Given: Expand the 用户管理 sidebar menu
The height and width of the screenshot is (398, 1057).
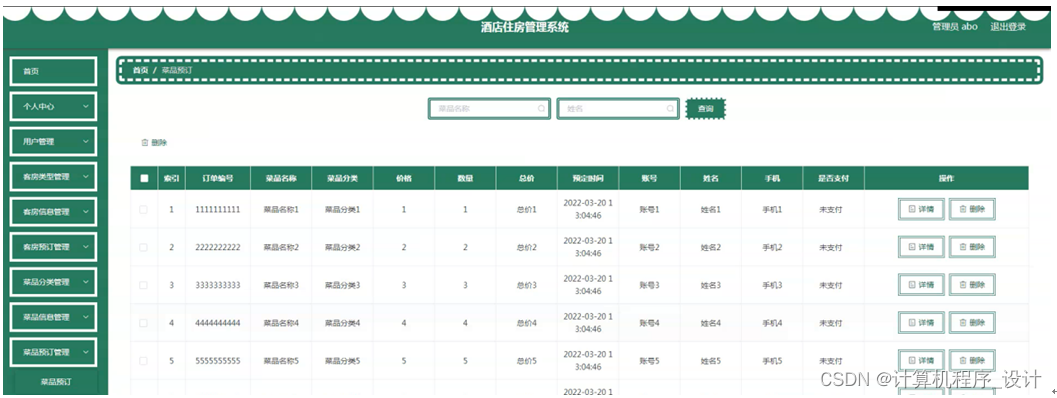Looking at the screenshot, I should point(53,142).
